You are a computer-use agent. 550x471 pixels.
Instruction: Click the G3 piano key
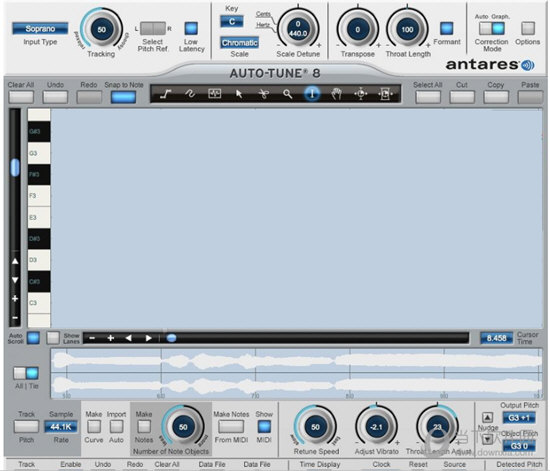[39, 153]
